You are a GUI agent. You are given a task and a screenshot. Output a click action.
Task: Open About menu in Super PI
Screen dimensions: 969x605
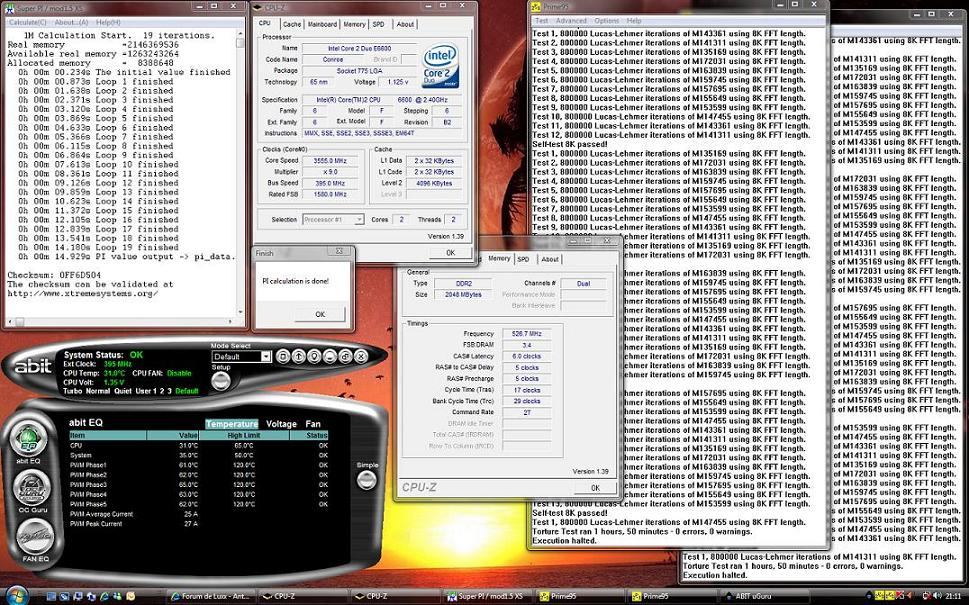(71, 22)
